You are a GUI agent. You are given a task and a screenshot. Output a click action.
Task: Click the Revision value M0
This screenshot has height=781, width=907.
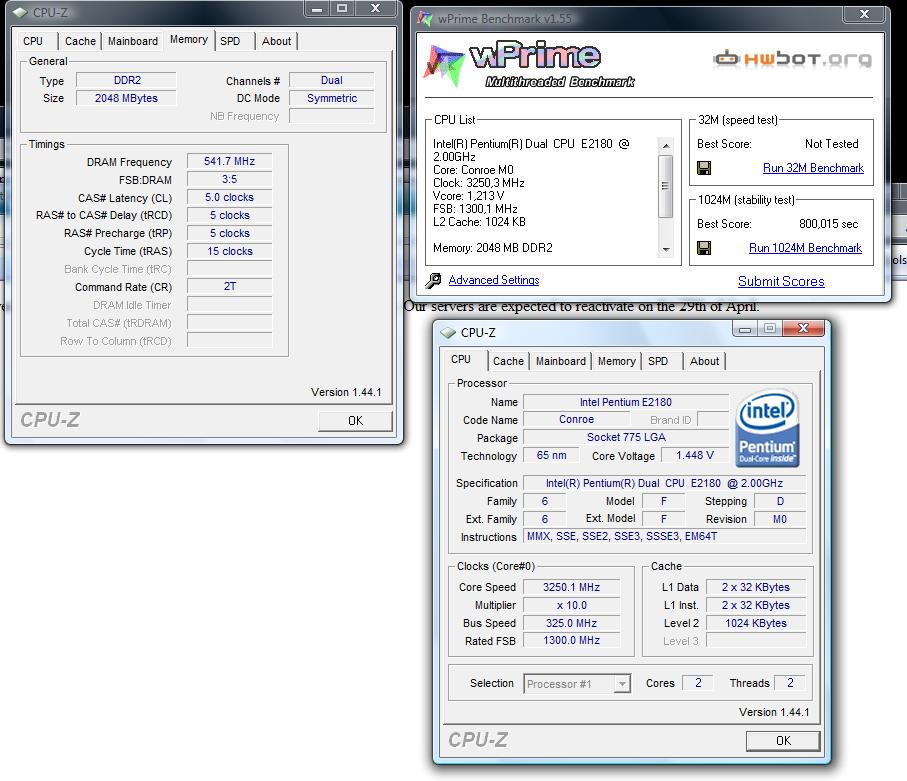point(780,519)
